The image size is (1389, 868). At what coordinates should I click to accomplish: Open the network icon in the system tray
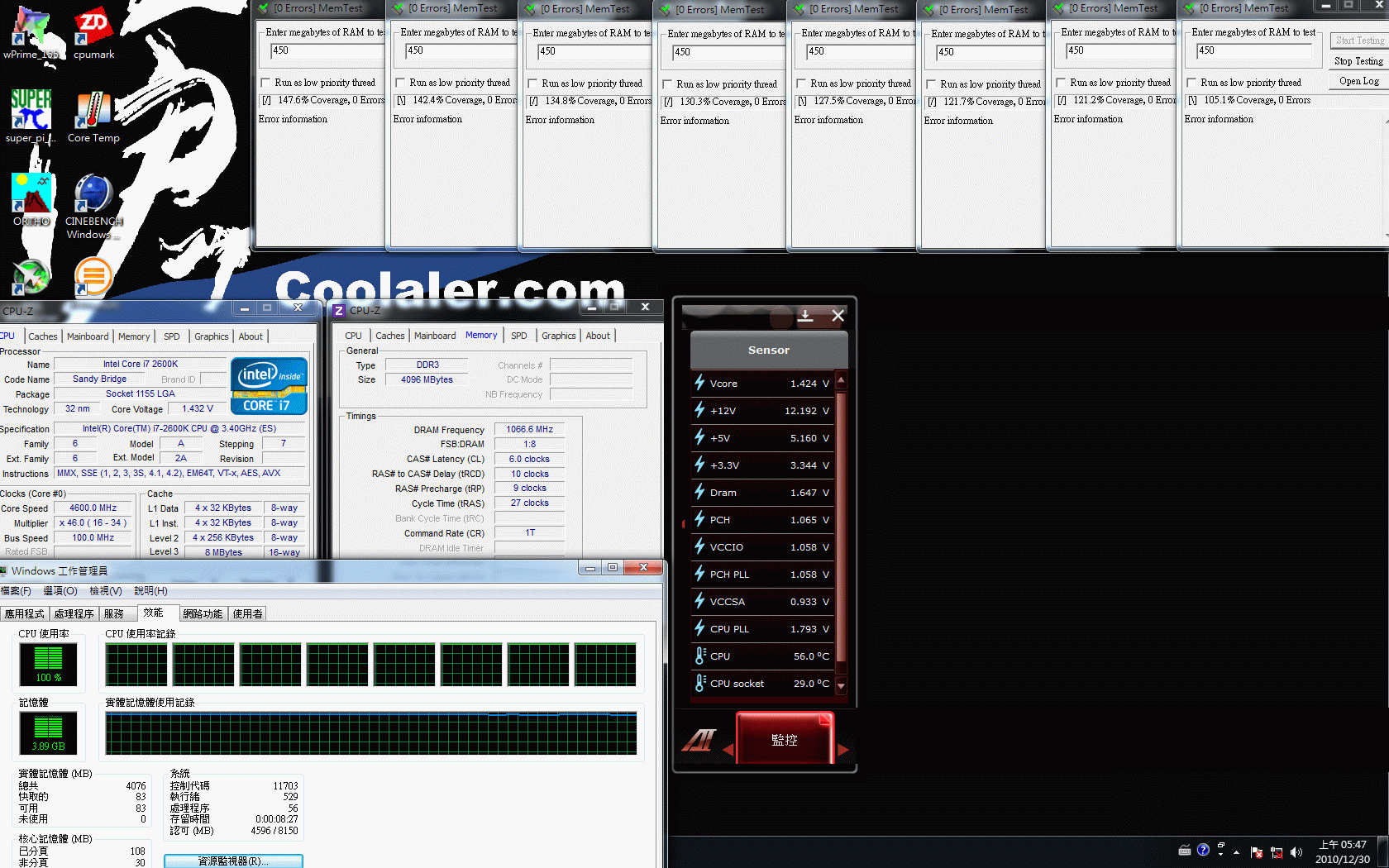1276,851
